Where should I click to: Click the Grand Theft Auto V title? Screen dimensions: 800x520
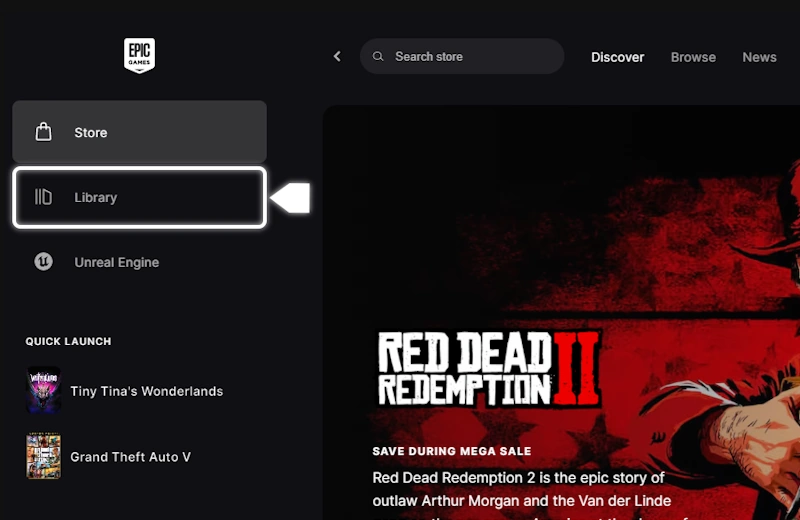click(x=131, y=457)
